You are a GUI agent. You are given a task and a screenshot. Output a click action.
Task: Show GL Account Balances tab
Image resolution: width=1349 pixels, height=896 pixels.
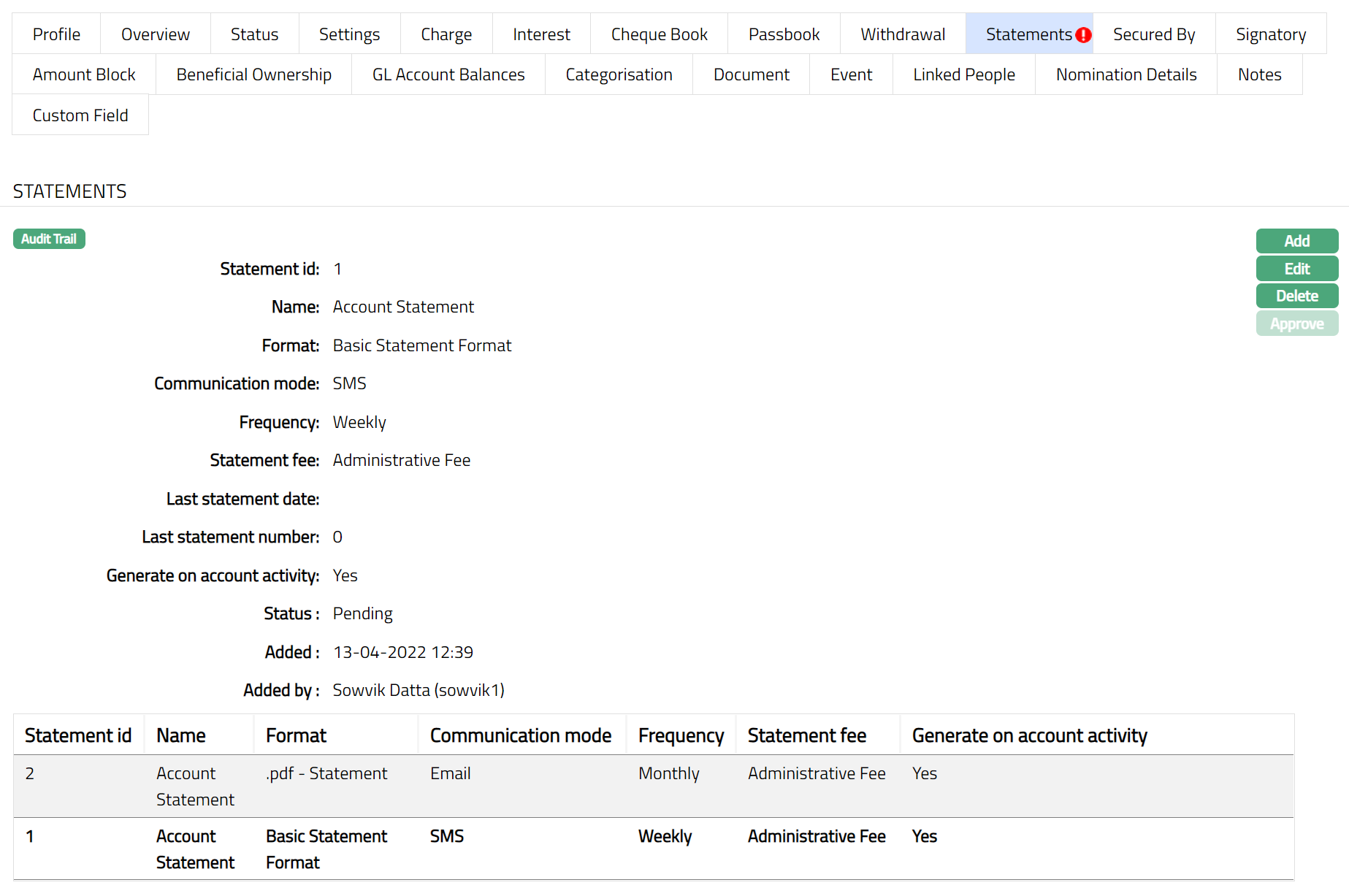pyautogui.click(x=448, y=74)
